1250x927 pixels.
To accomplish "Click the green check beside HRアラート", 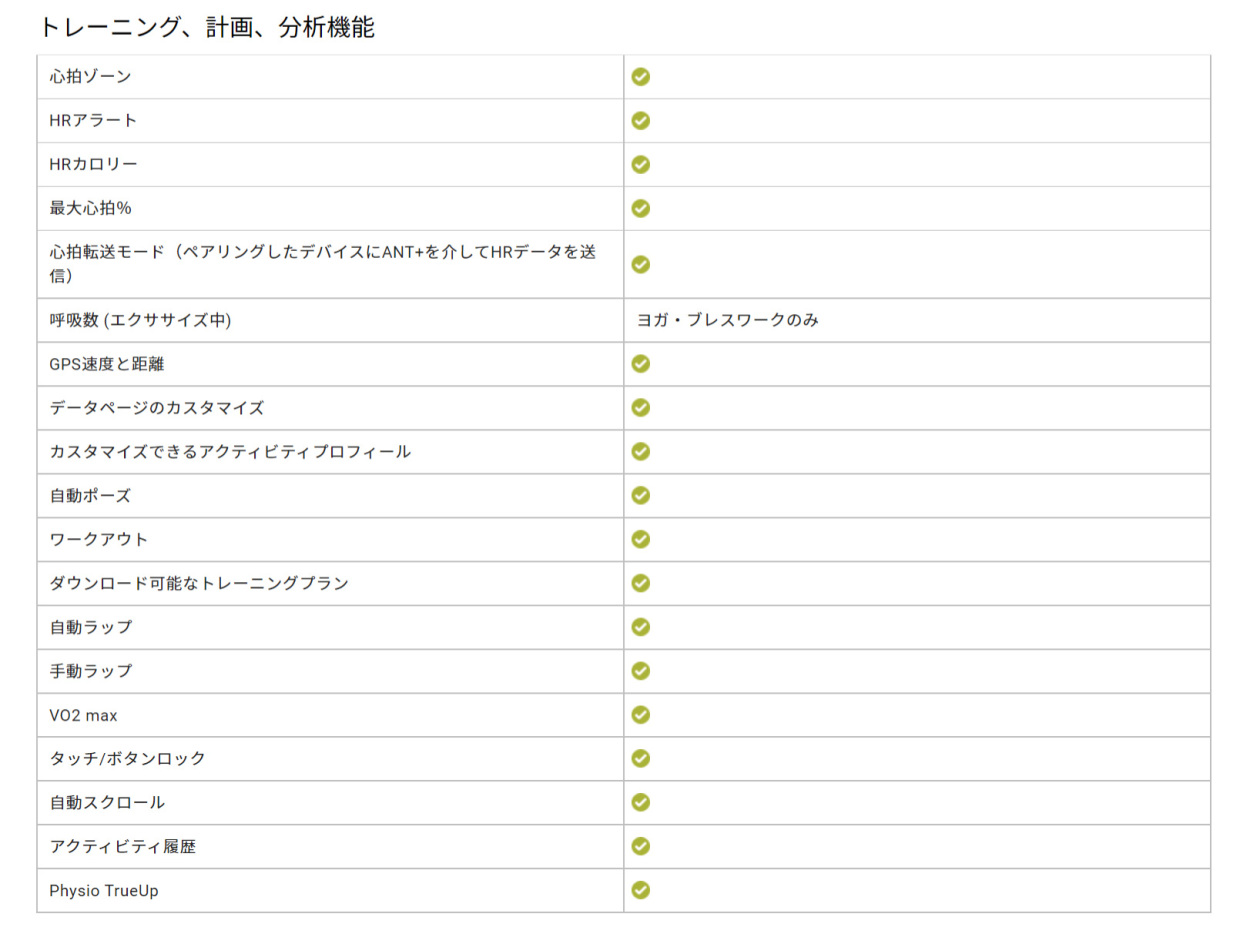I will pos(641,121).
